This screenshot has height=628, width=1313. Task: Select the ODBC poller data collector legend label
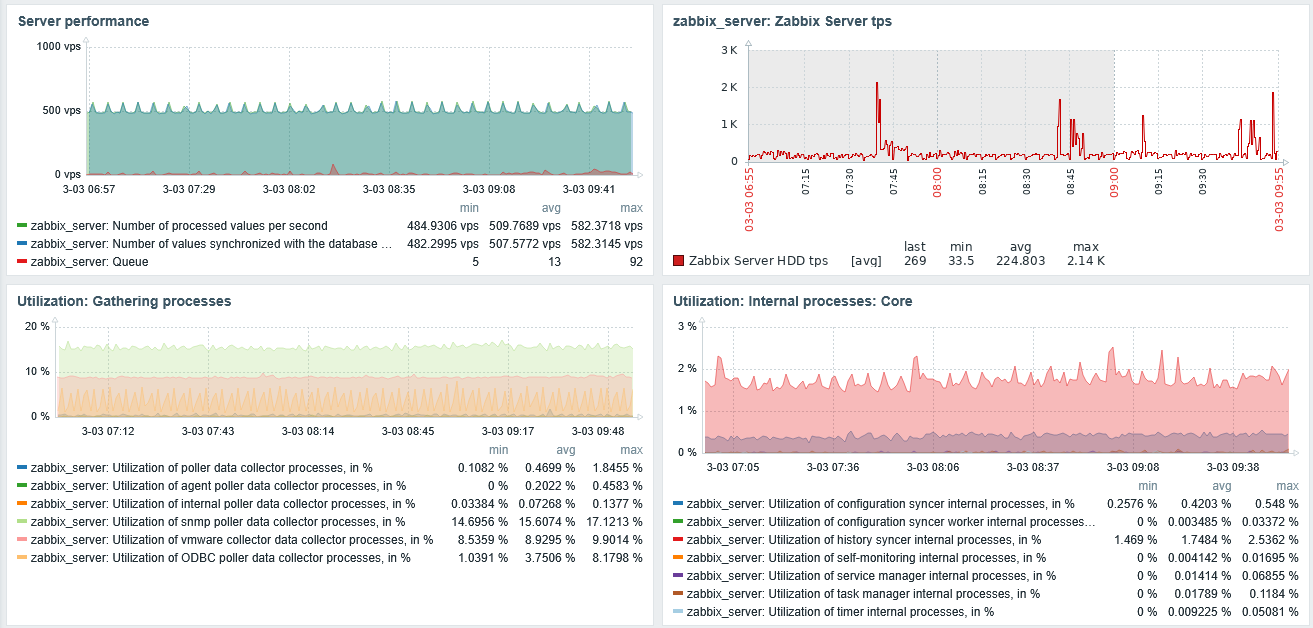[220, 557]
